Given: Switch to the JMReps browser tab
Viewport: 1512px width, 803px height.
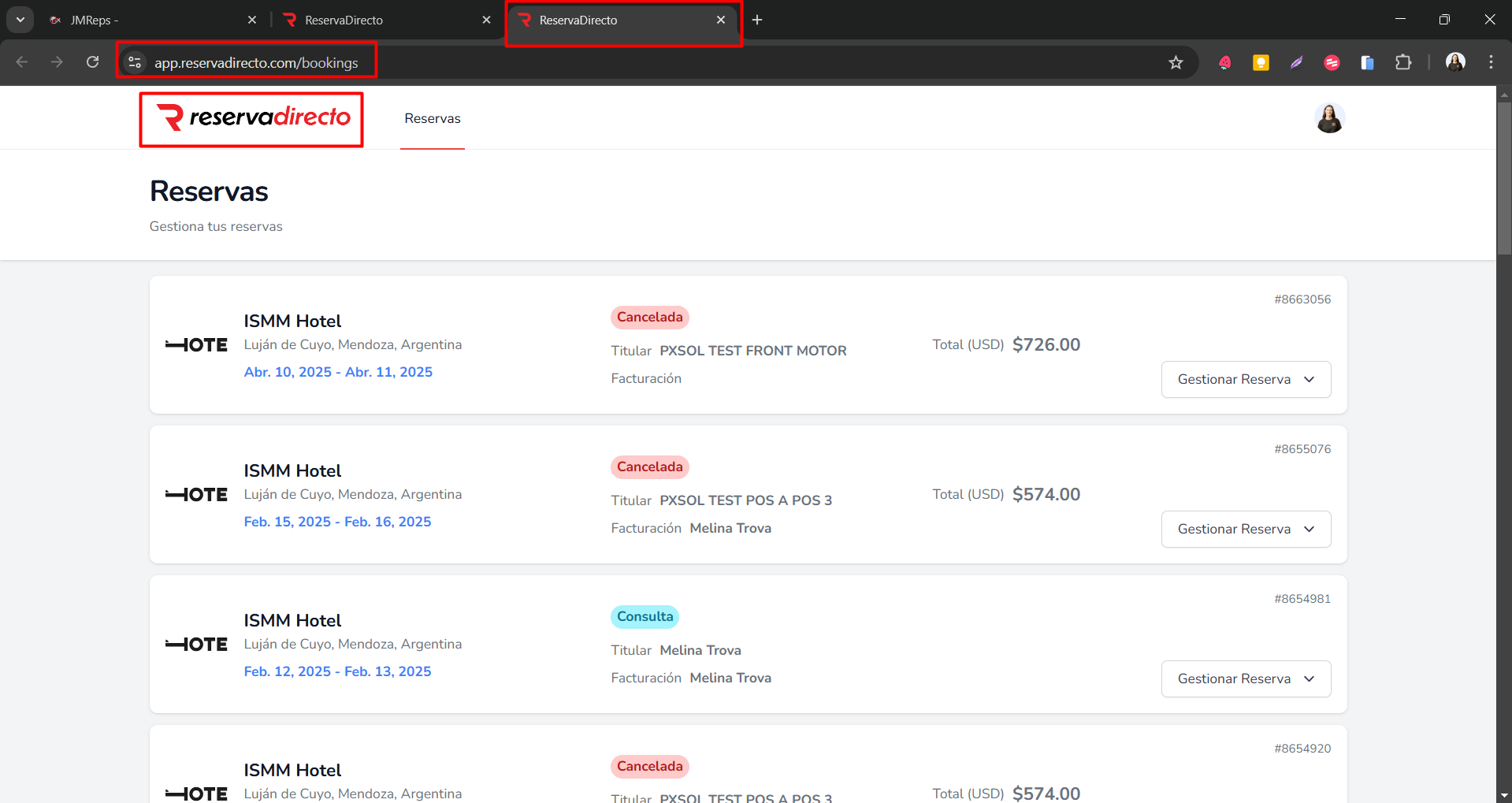Looking at the screenshot, I should coord(142,20).
